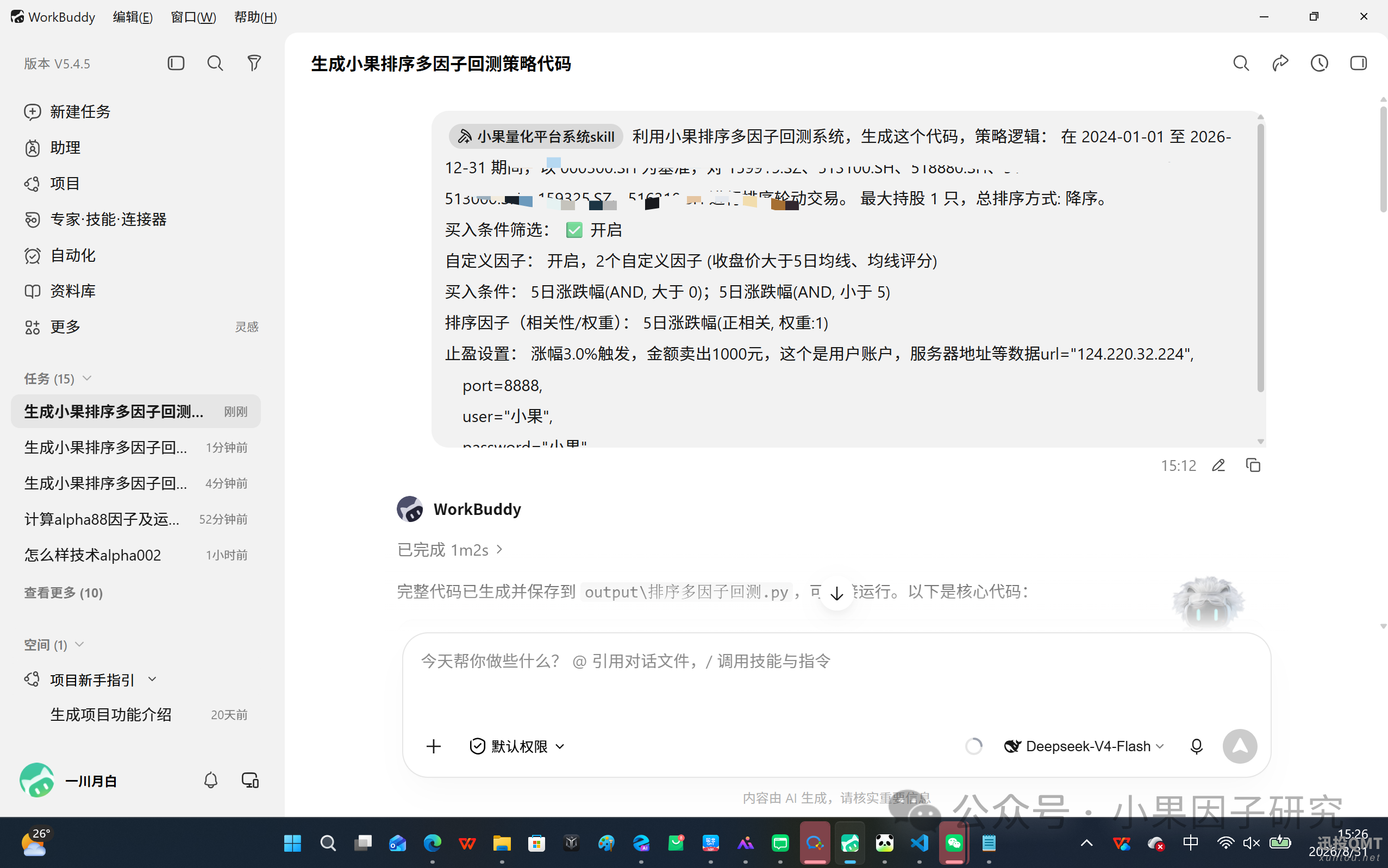1388x868 pixels.
Task: Click the main conversation scrollbar
Action: (x=1384, y=159)
